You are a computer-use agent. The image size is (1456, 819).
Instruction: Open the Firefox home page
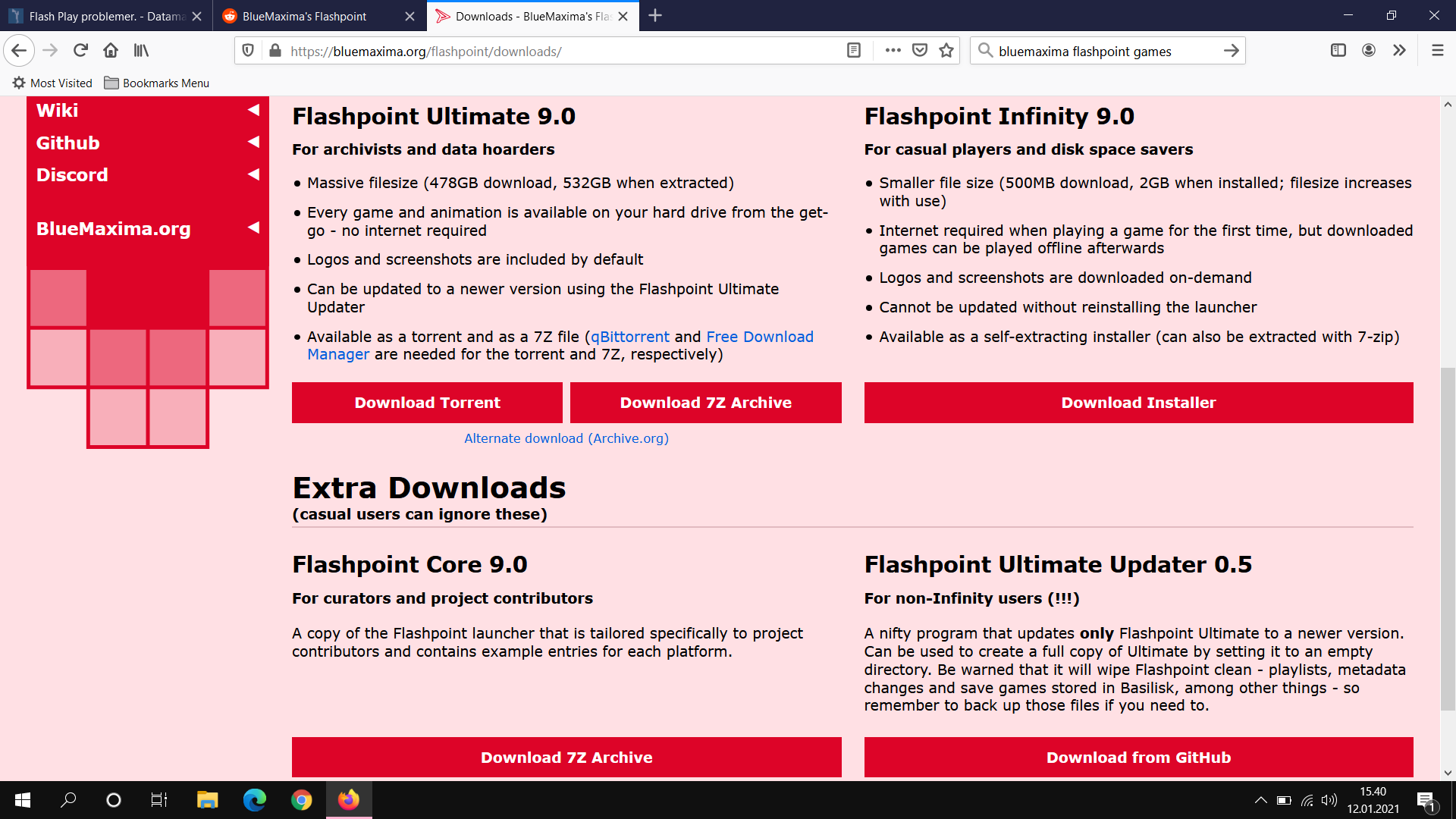(111, 51)
